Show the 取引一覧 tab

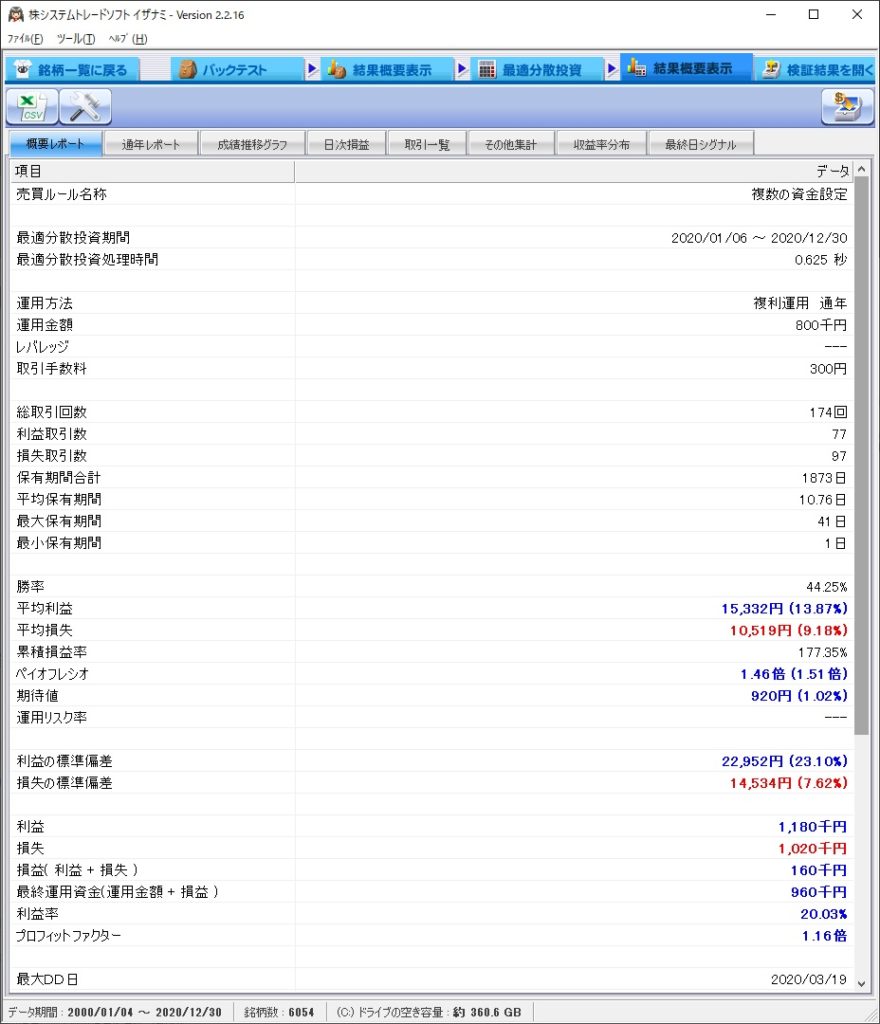427,145
